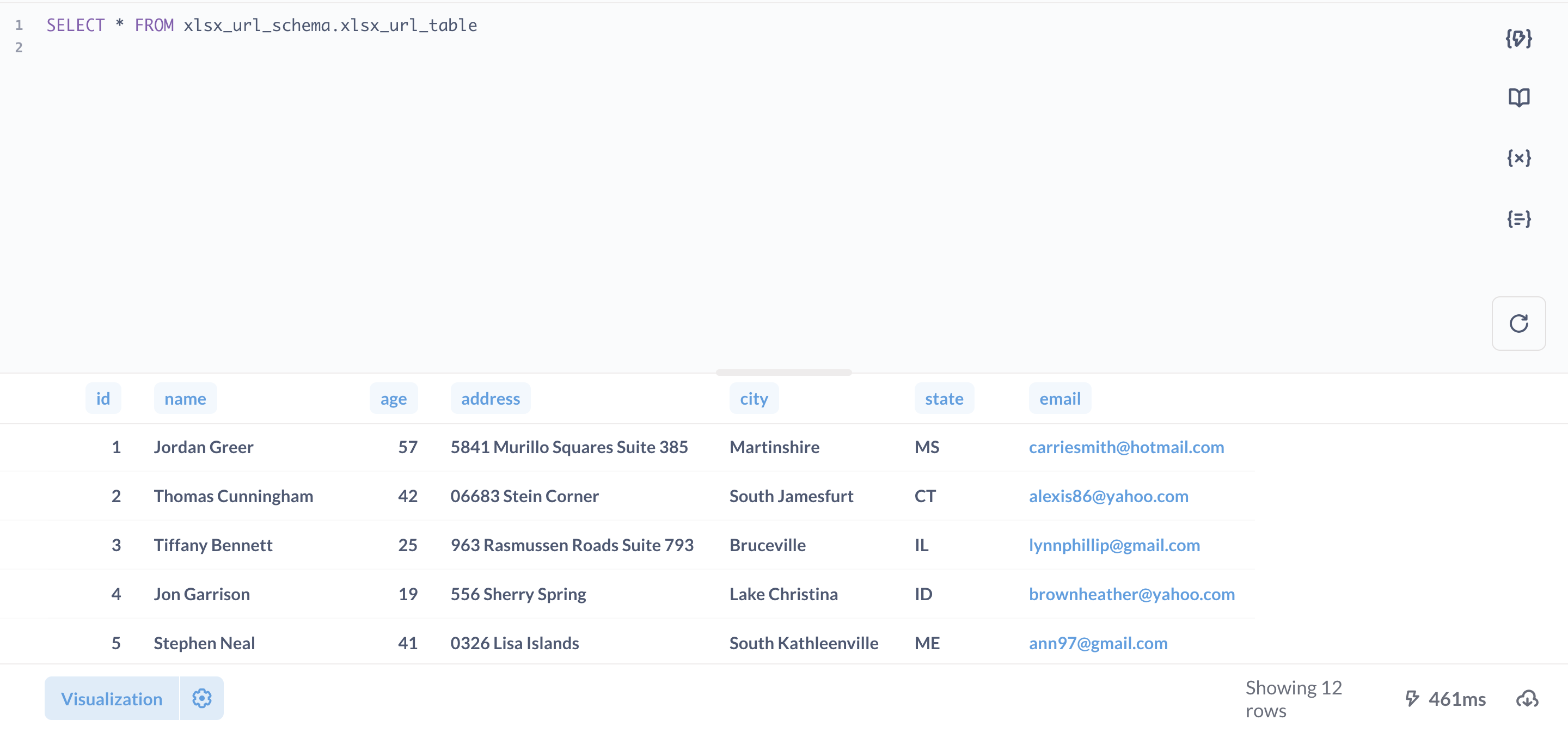
Task: Grab the editor-results divider handle
Action: tap(784, 373)
